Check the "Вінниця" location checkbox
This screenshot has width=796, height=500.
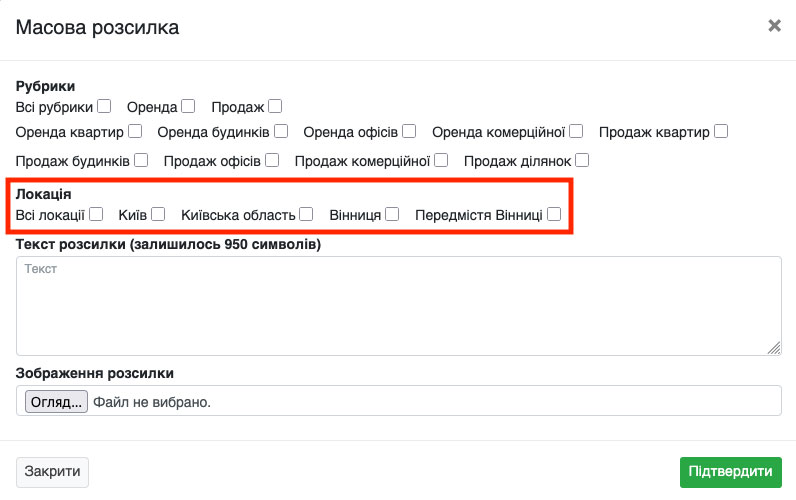392,213
